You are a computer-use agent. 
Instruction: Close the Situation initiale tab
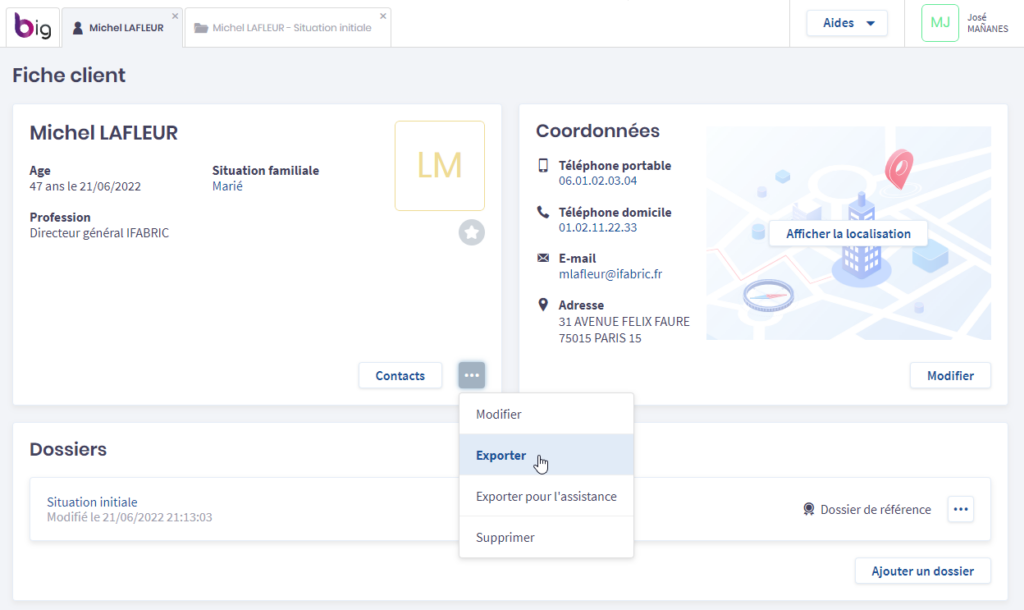pyautogui.click(x=383, y=16)
